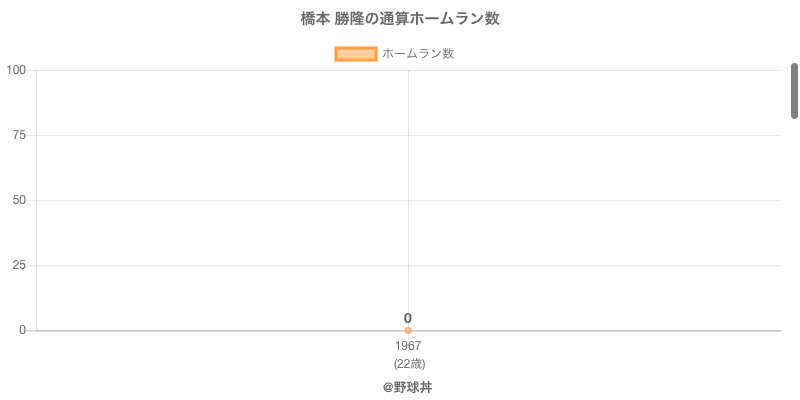Click the vertical scrollbar thumb
This screenshot has height=400, width=800.
(795, 90)
